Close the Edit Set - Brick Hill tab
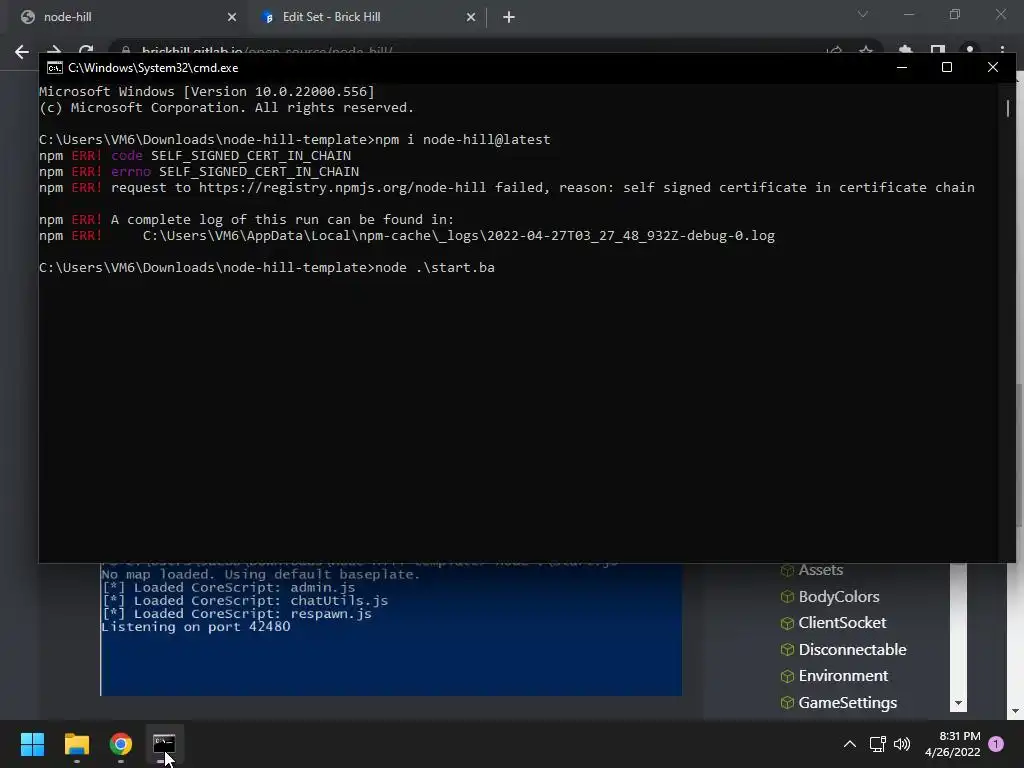The height and width of the screenshot is (768, 1024). click(x=471, y=17)
